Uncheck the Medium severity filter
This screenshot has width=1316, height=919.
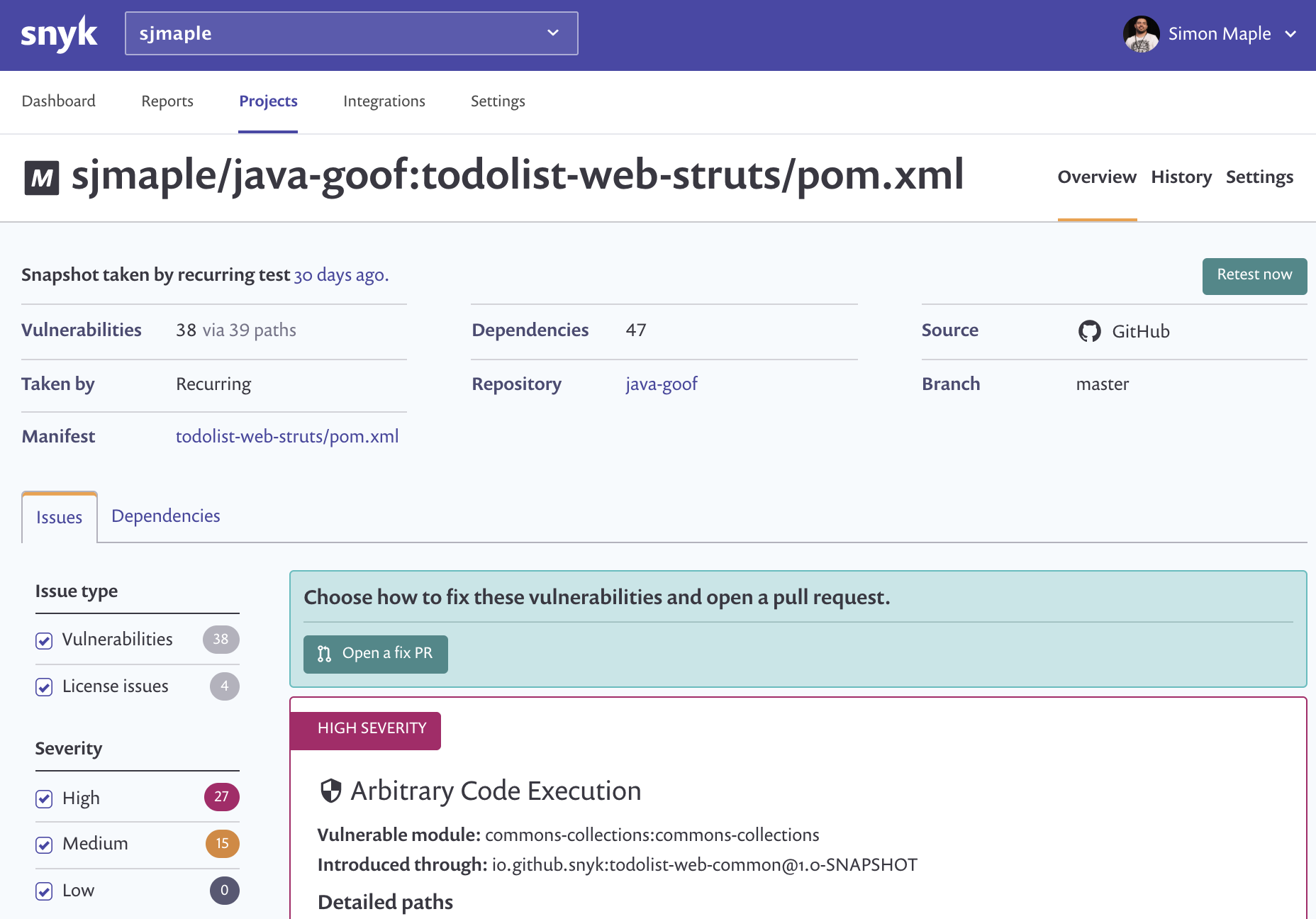click(x=44, y=845)
